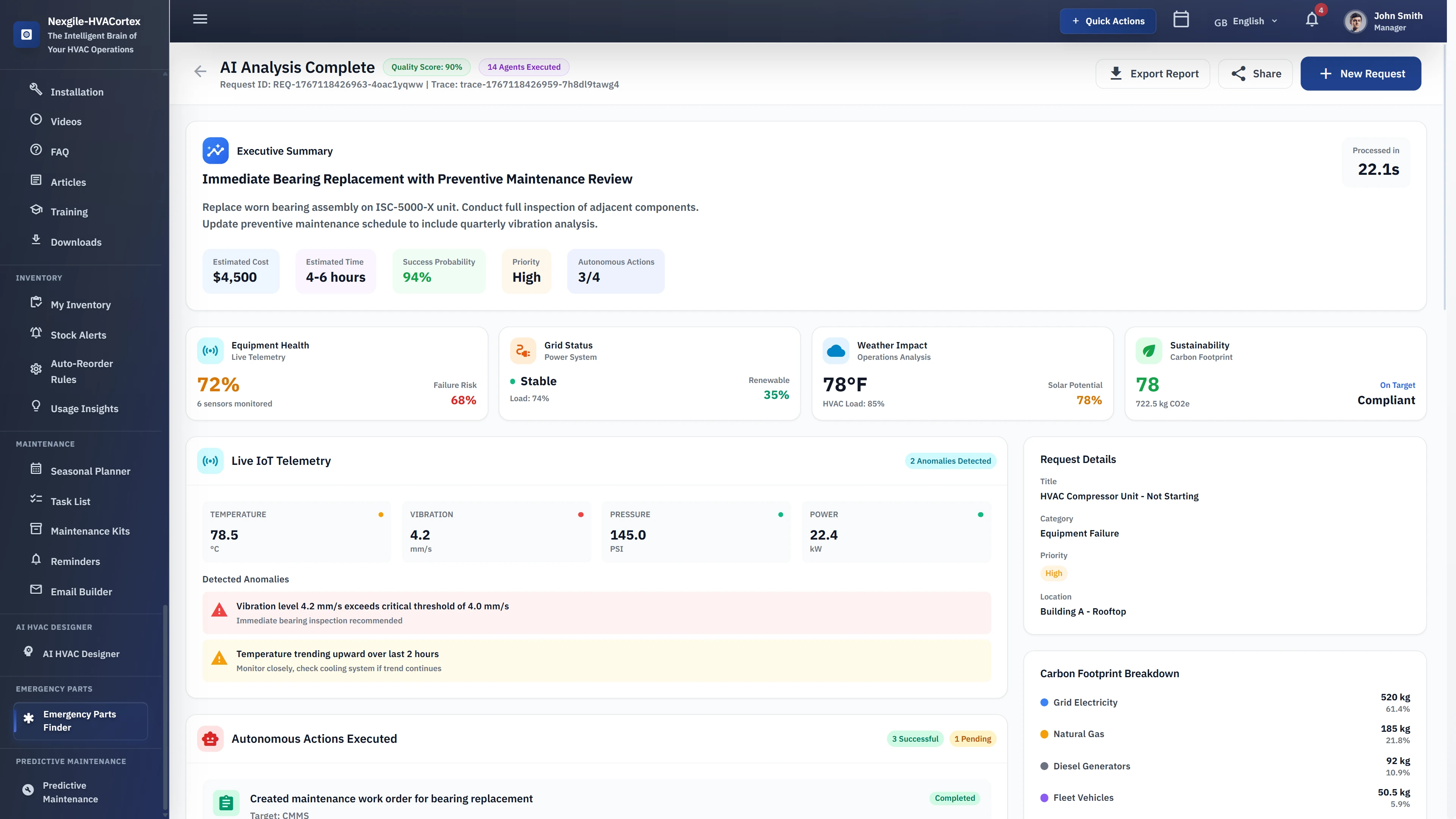This screenshot has height=819, width=1456.
Task: Select the Installation sidebar icon
Action: coord(36,89)
